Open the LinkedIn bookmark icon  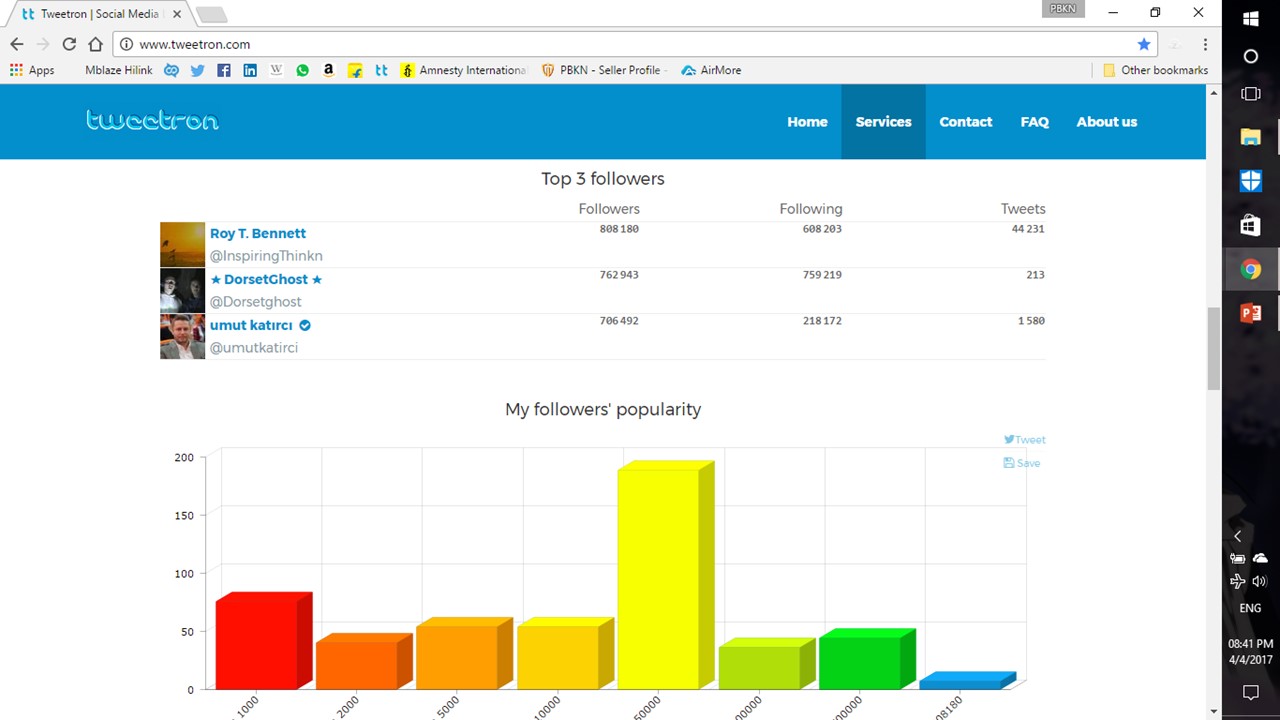tap(250, 70)
